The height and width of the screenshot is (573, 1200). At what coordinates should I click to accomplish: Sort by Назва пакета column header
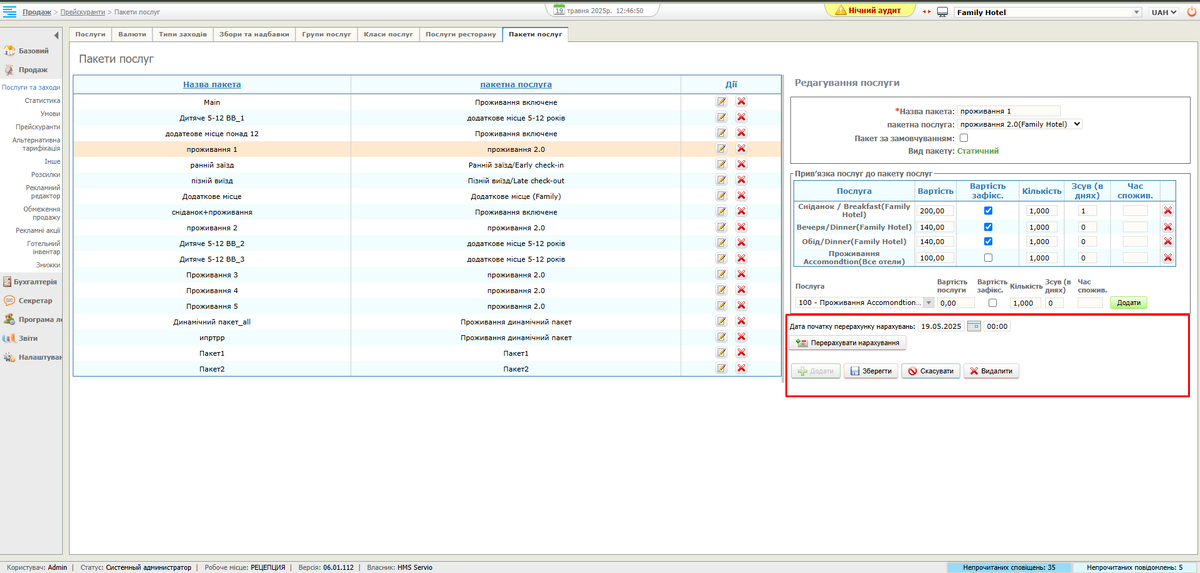[212, 85]
